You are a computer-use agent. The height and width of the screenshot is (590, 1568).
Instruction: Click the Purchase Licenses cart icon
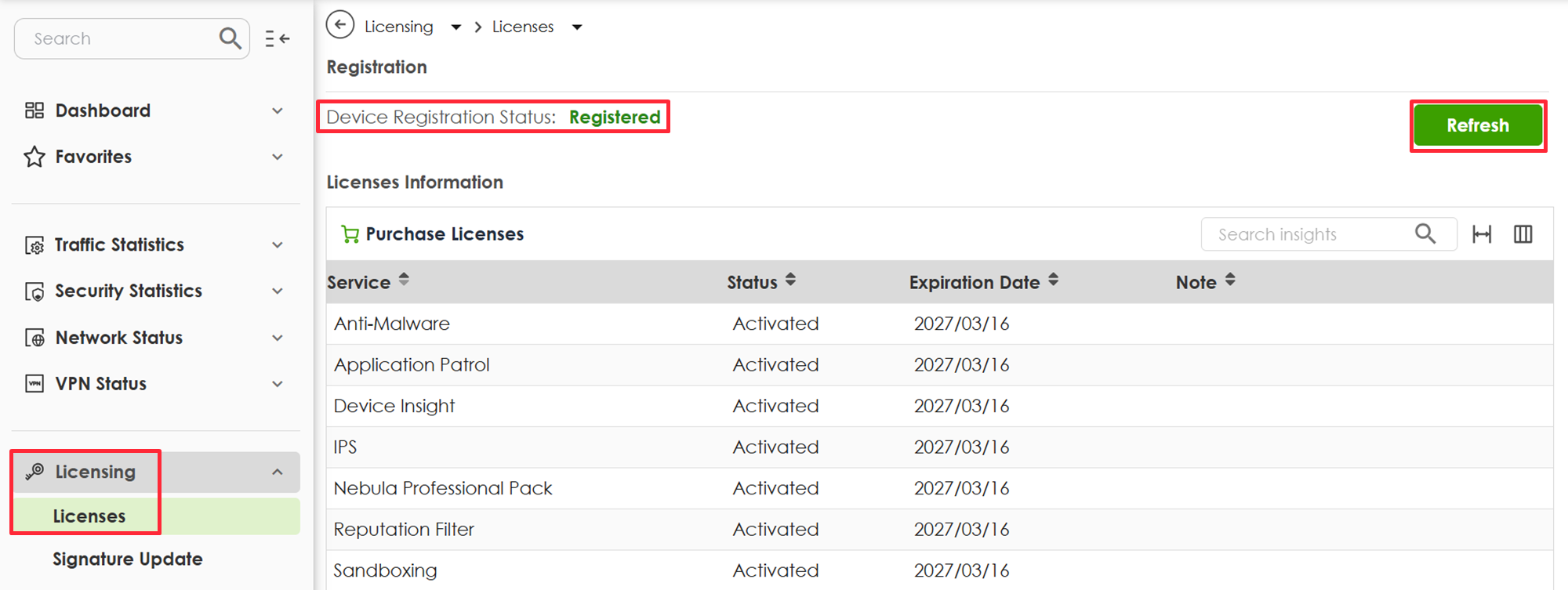(x=350, y=234)
